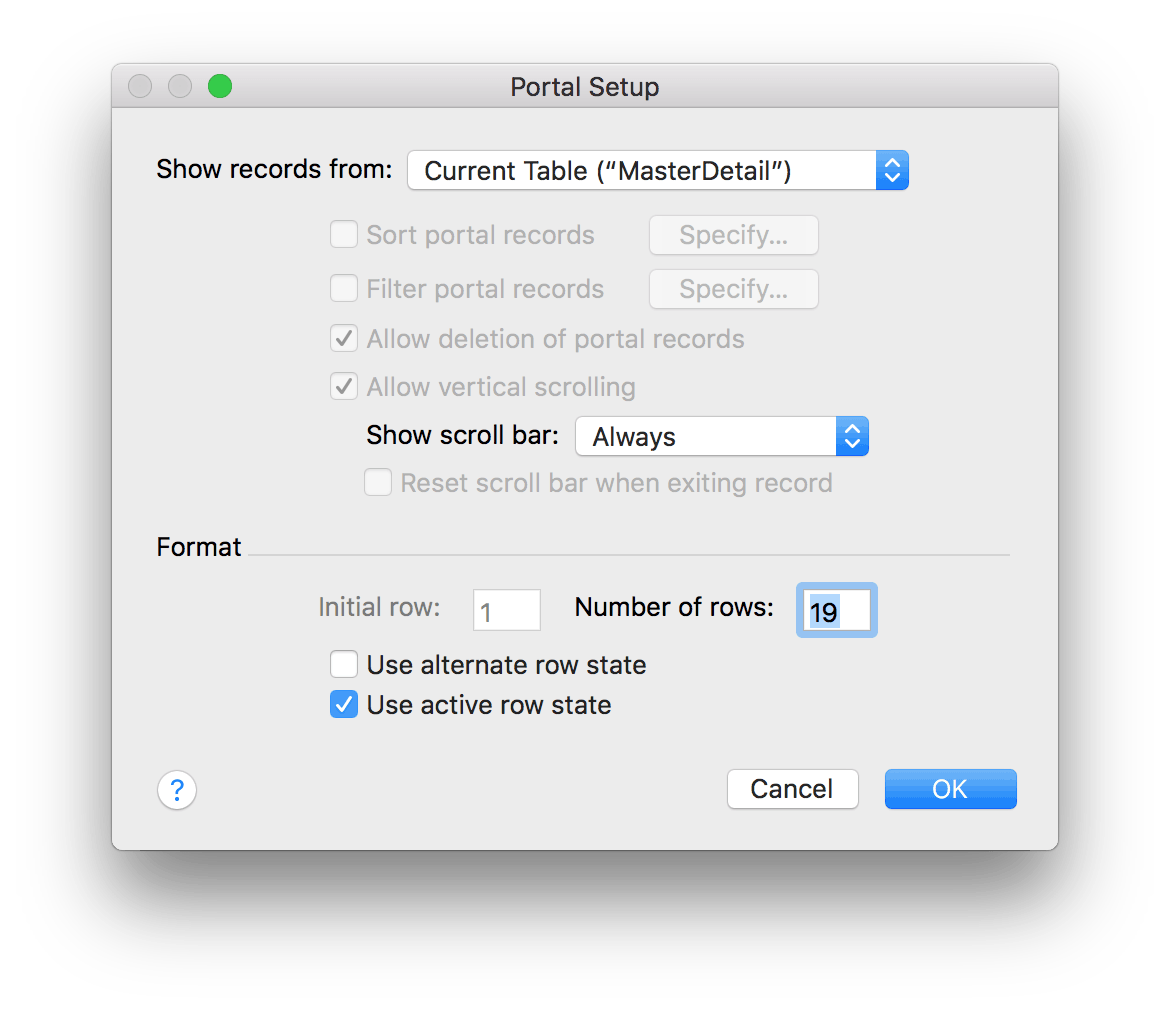The width and height of the screenshot is (1170, 1010).
Task: Cancel the Portal Setup dialog
Action: tap(792, 789)
